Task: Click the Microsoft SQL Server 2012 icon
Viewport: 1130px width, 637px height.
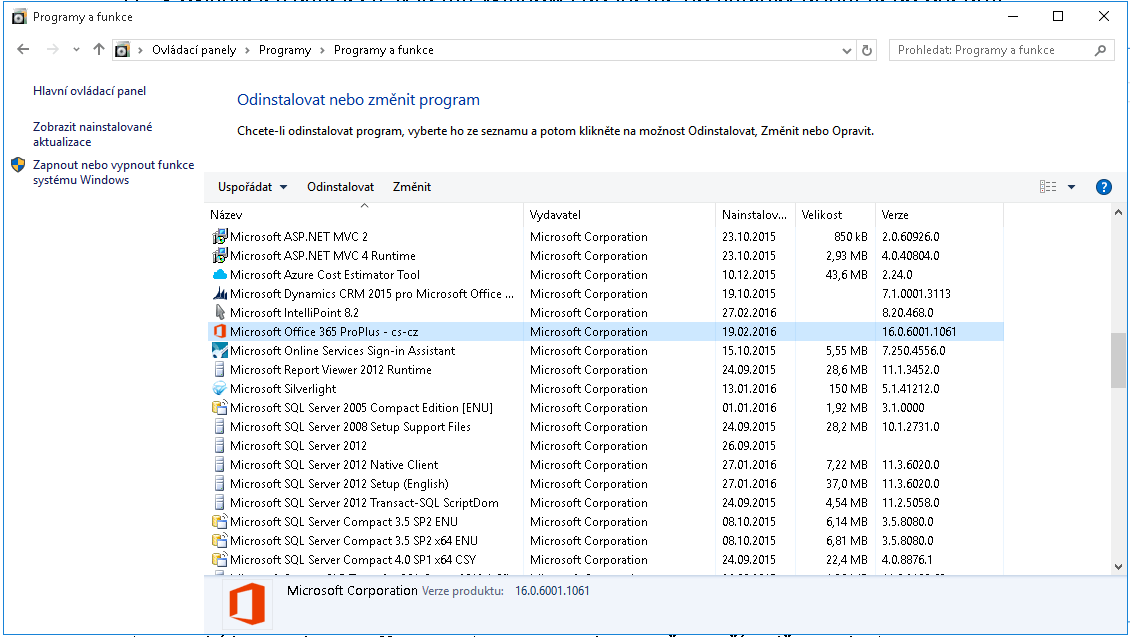Action: (220, 446)
